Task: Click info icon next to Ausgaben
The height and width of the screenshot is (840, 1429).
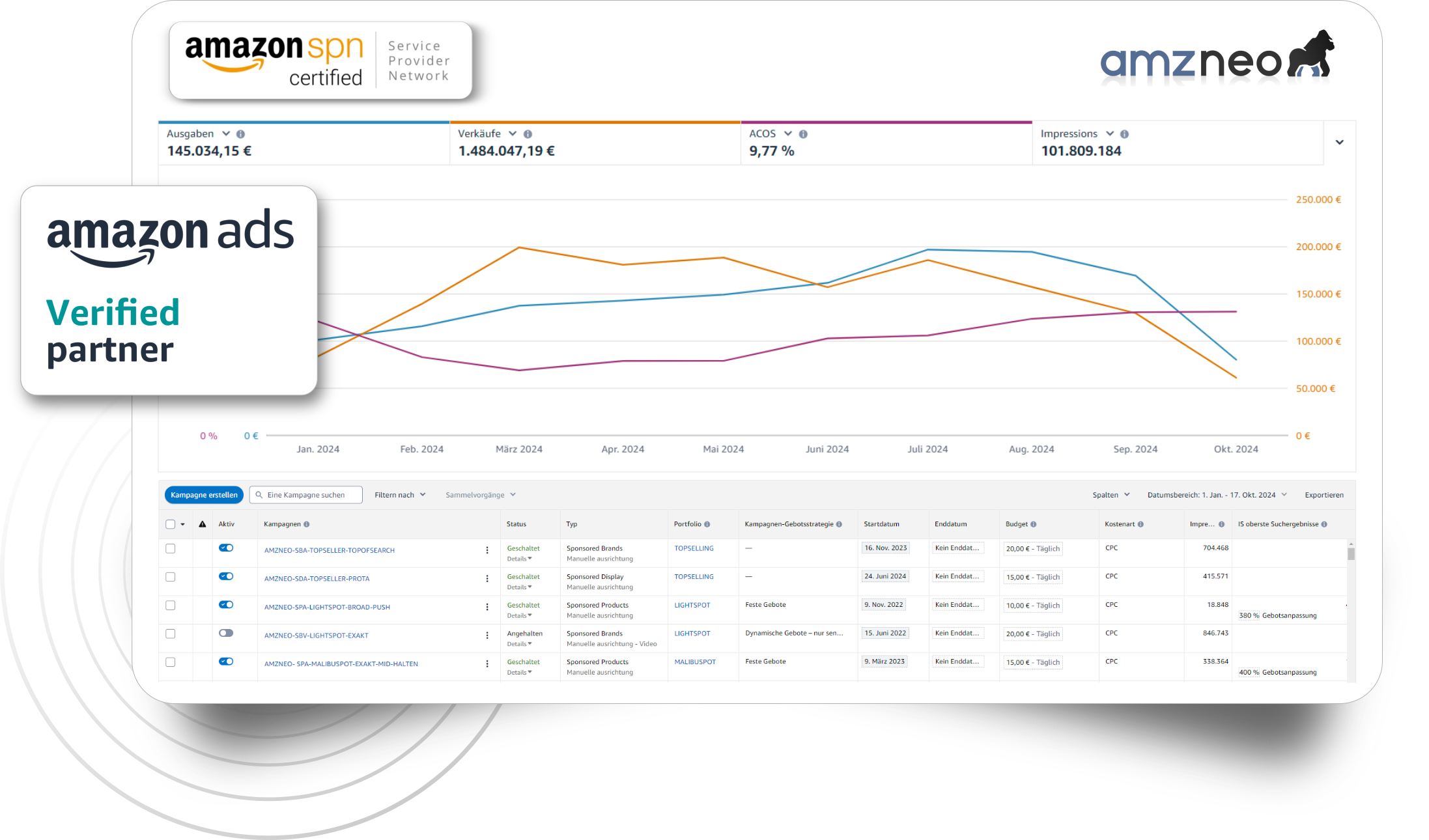Action: pyautogui.click(x=241, y=134)
